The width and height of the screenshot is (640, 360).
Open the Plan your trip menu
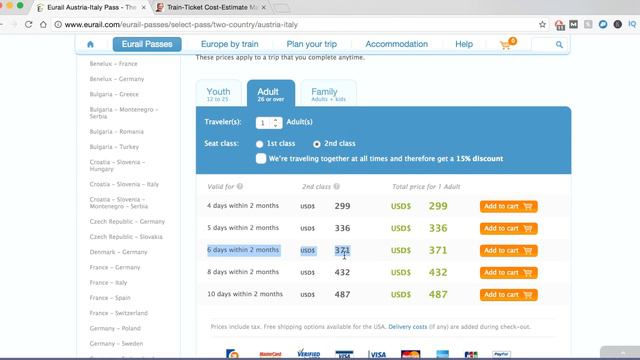click(311, 44)
